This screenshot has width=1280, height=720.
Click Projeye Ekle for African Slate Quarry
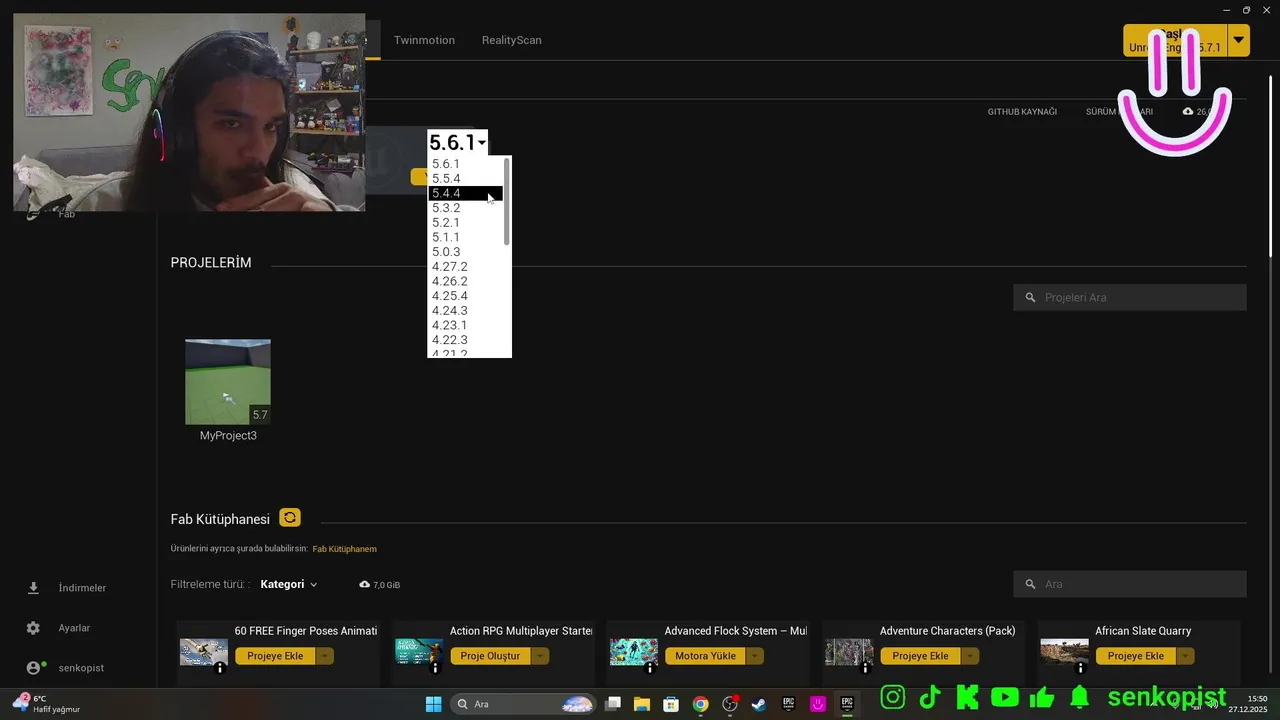click(x=1135, y=656)
